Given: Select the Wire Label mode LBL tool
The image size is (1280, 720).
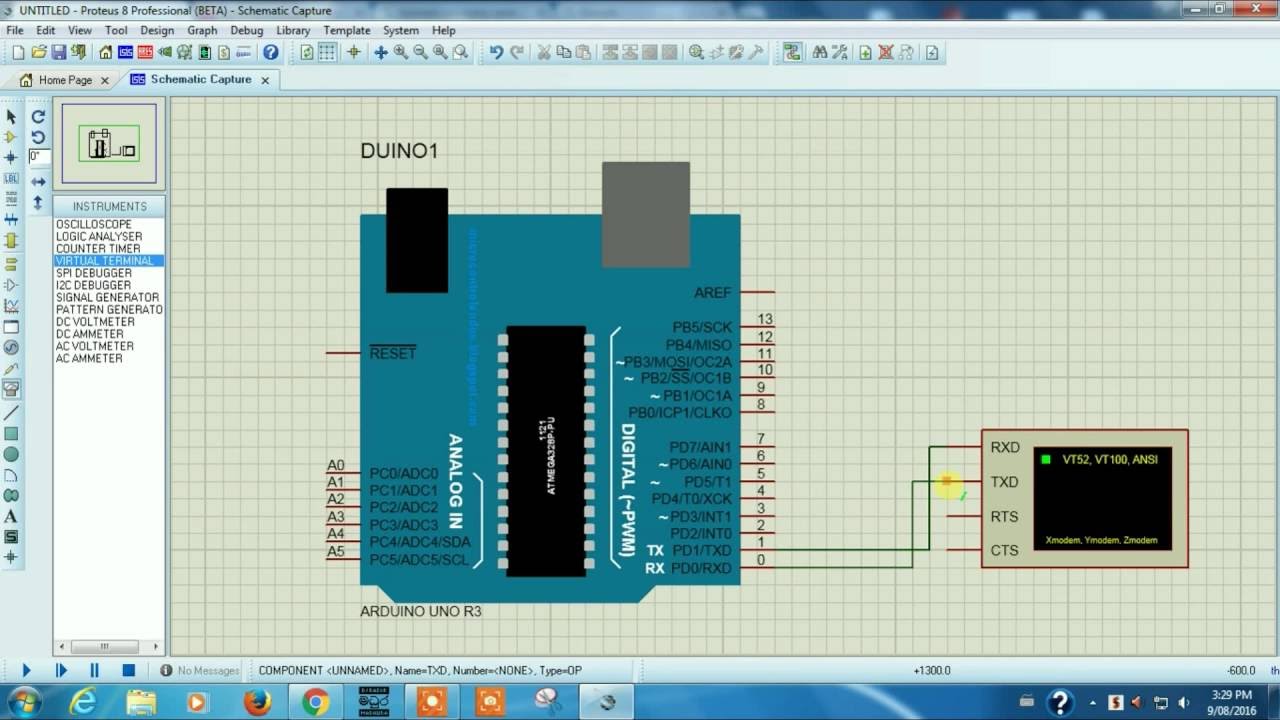Looking at the screenshot, I should [11, 178].
